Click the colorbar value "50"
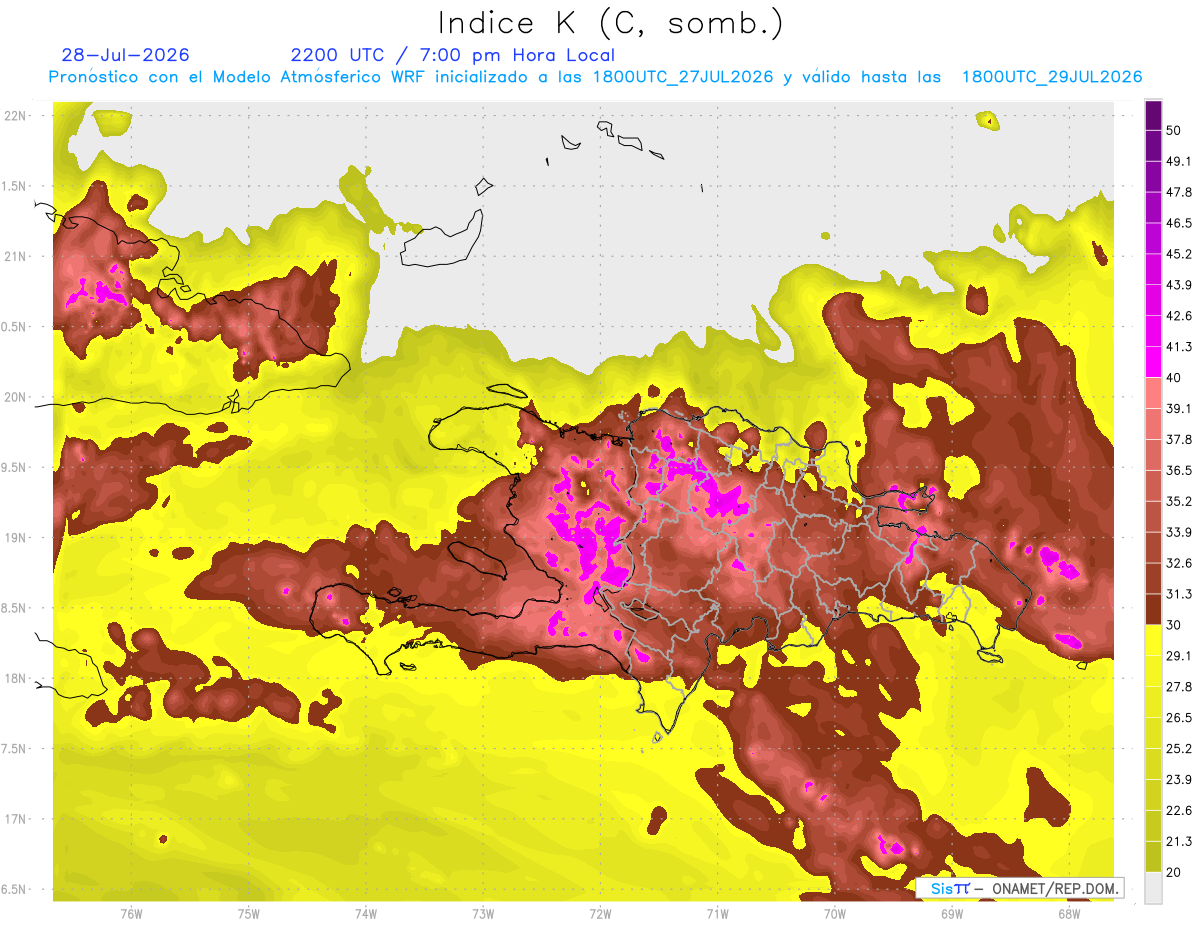This screenshot has height=927, width=1200. [1174, 131]
